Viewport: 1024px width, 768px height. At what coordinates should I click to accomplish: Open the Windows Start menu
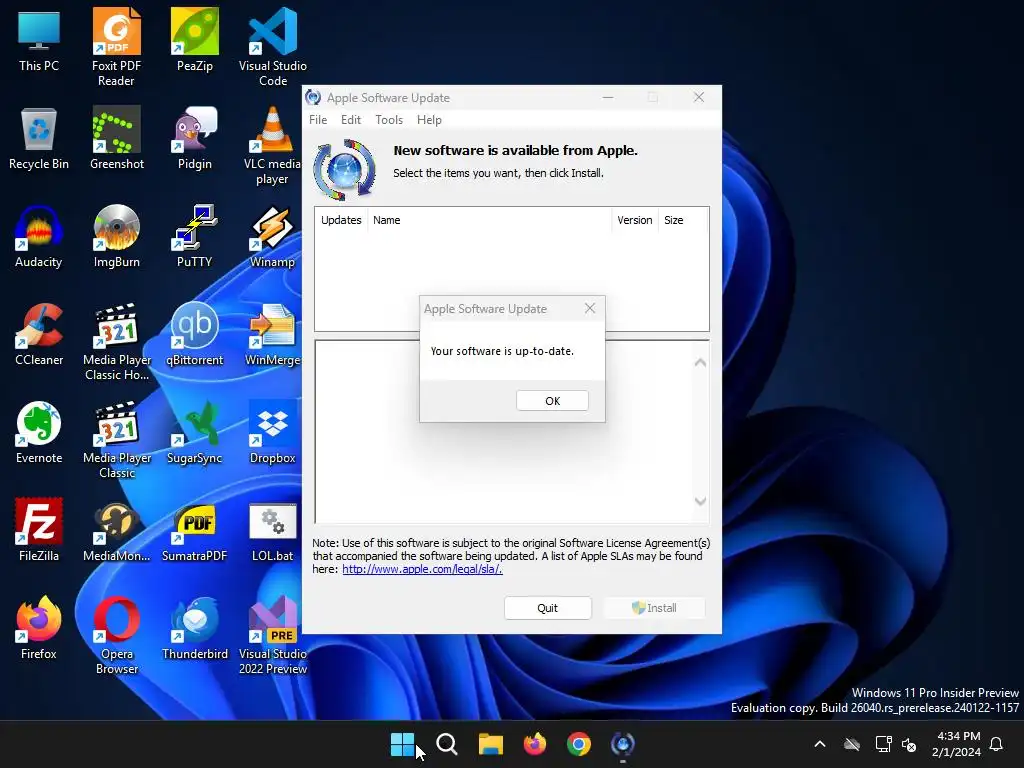(402, 744)
